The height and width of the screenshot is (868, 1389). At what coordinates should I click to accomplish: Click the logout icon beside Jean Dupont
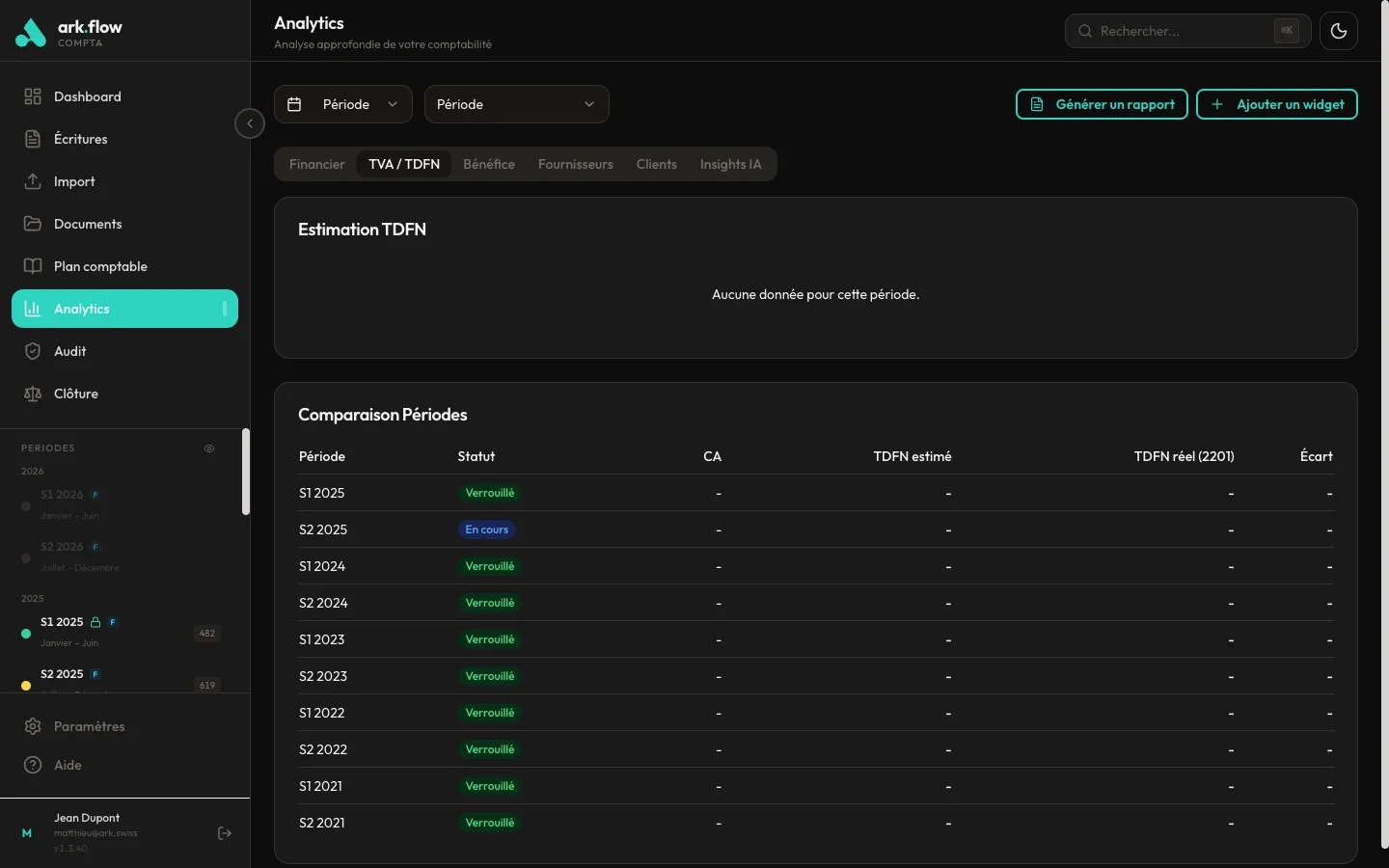click(x=225, y=833)
